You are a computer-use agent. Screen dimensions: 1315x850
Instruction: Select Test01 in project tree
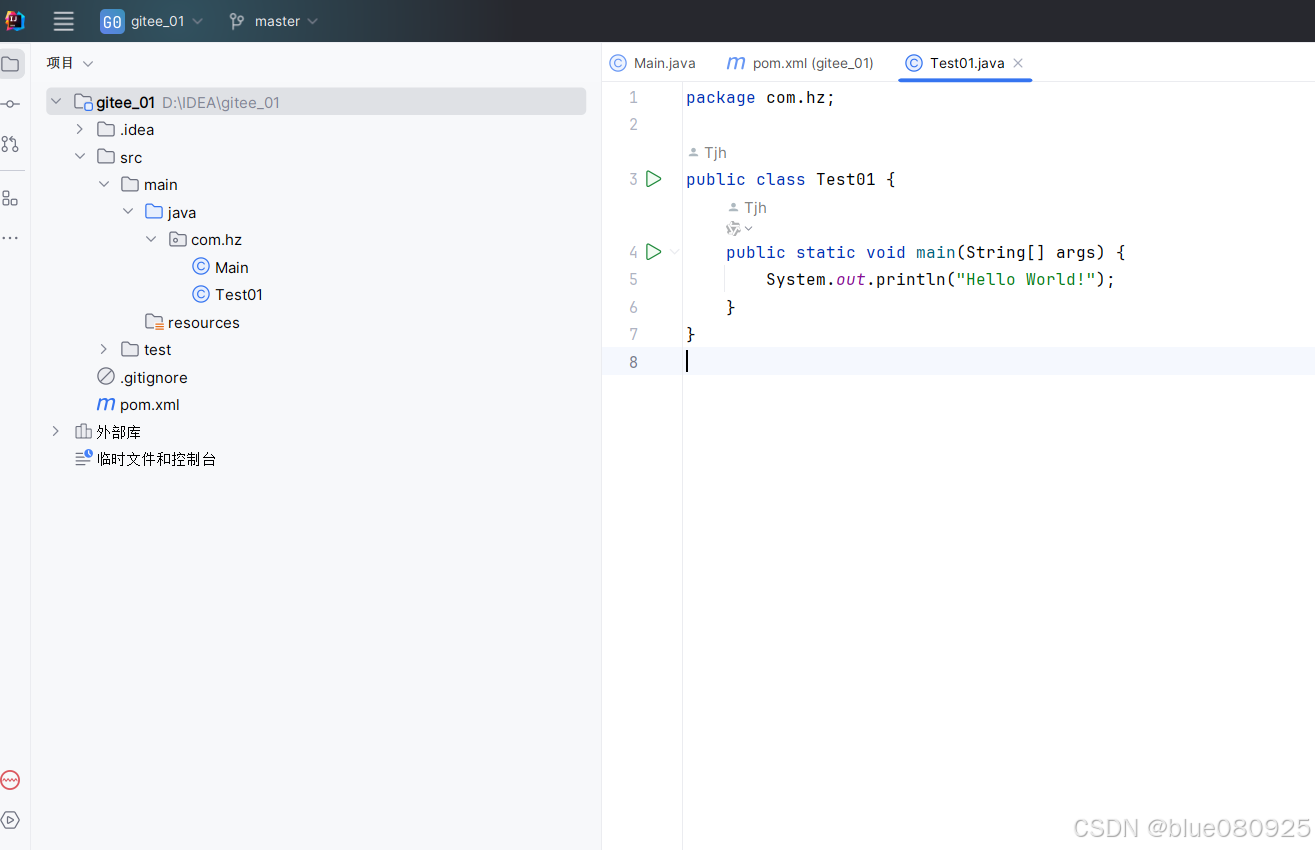tap(239, 294)
